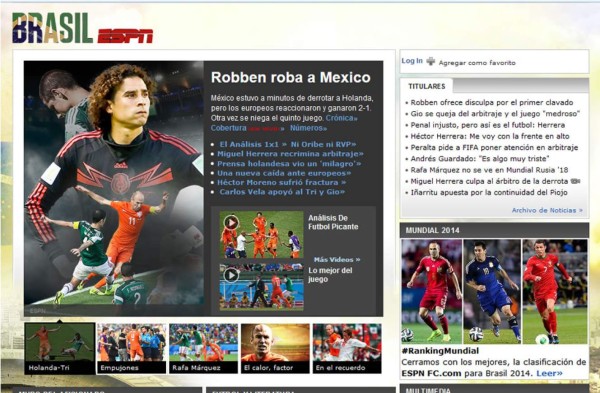Open the Crónica link
This screenshot has width=600, height=393.
[x=341, y=118]
